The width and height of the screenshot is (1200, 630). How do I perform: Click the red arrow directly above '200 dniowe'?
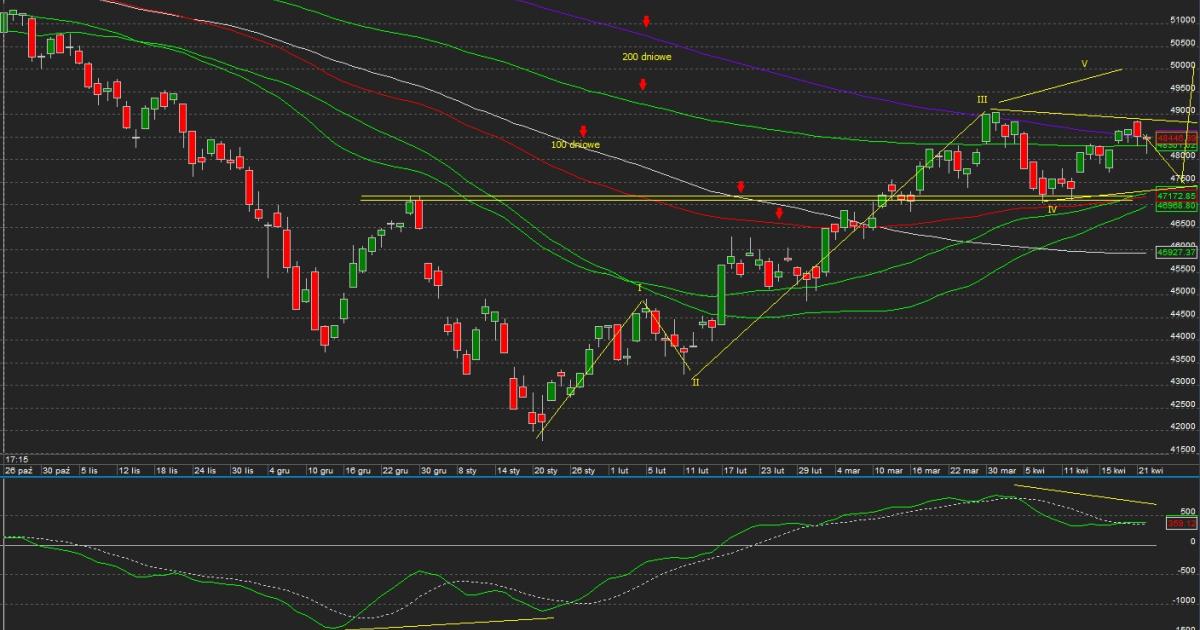pyautogui.click(x=647, y=21)
